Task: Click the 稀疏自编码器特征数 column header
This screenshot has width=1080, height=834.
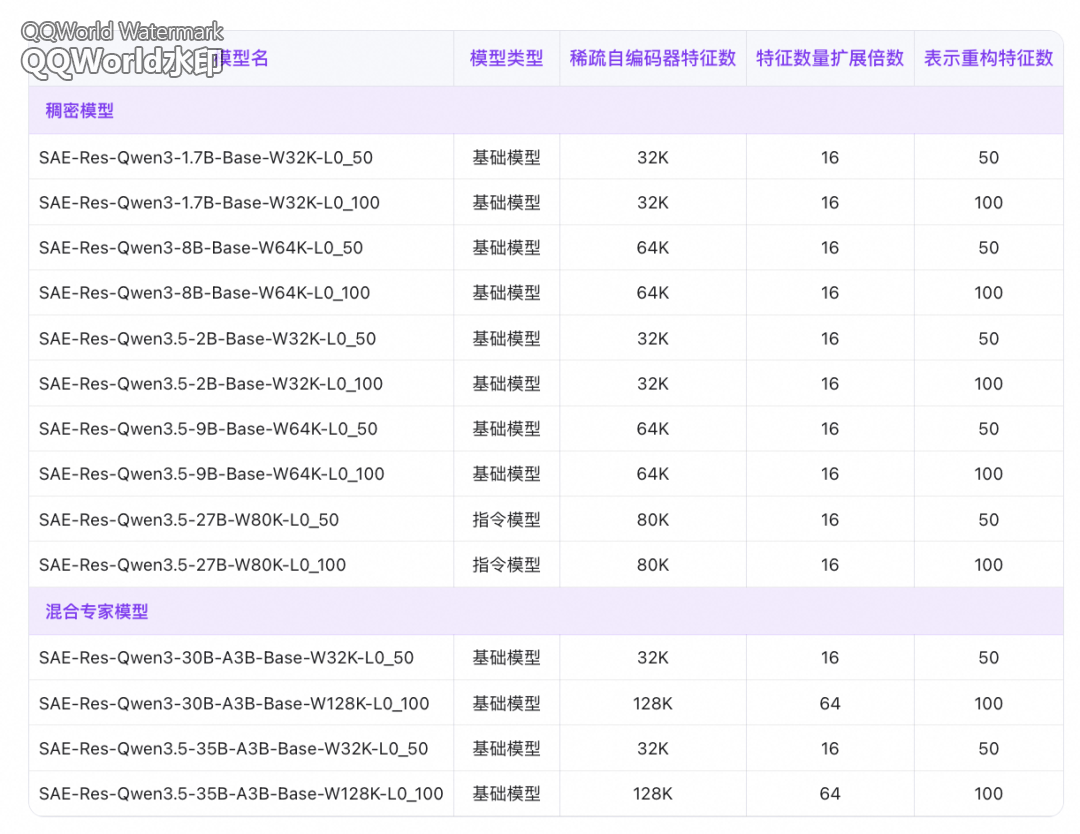Action: (x=652, y=59)
